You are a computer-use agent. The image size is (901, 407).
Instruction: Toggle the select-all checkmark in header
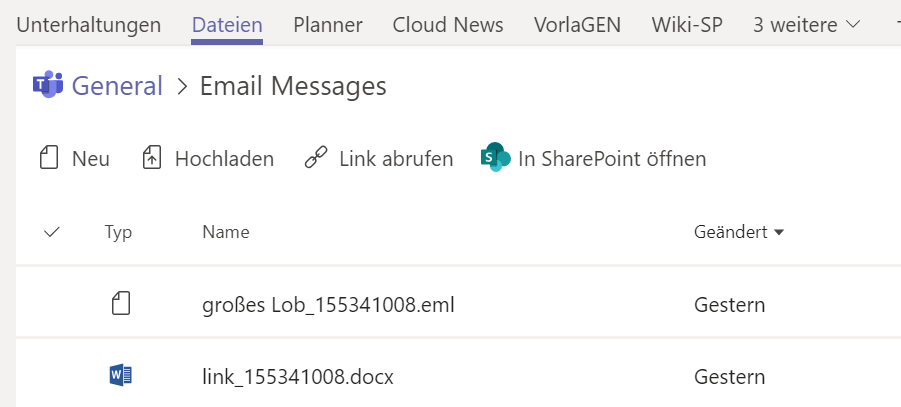pos(52,232)
